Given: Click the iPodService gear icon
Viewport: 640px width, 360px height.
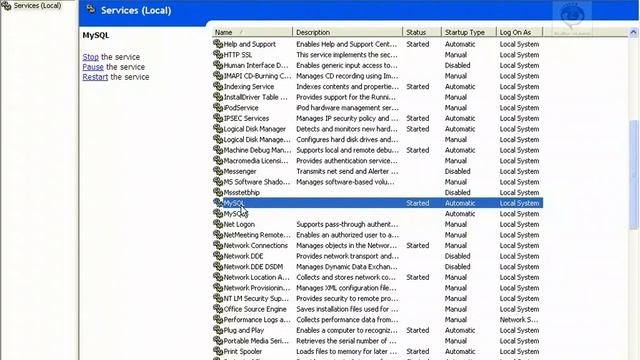Looking at the screenshot, I should (218, 107).
